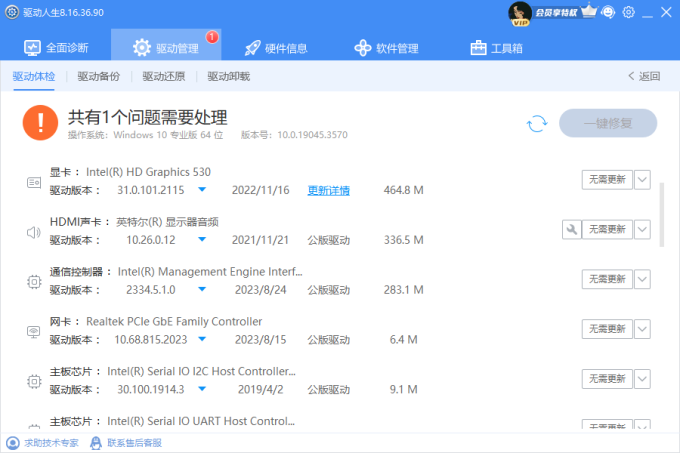Image resolution: width=680 pixels, height=453 pixels.
Task: Click Intel(R) HD Graphics 530 device name
Action: 148,172
